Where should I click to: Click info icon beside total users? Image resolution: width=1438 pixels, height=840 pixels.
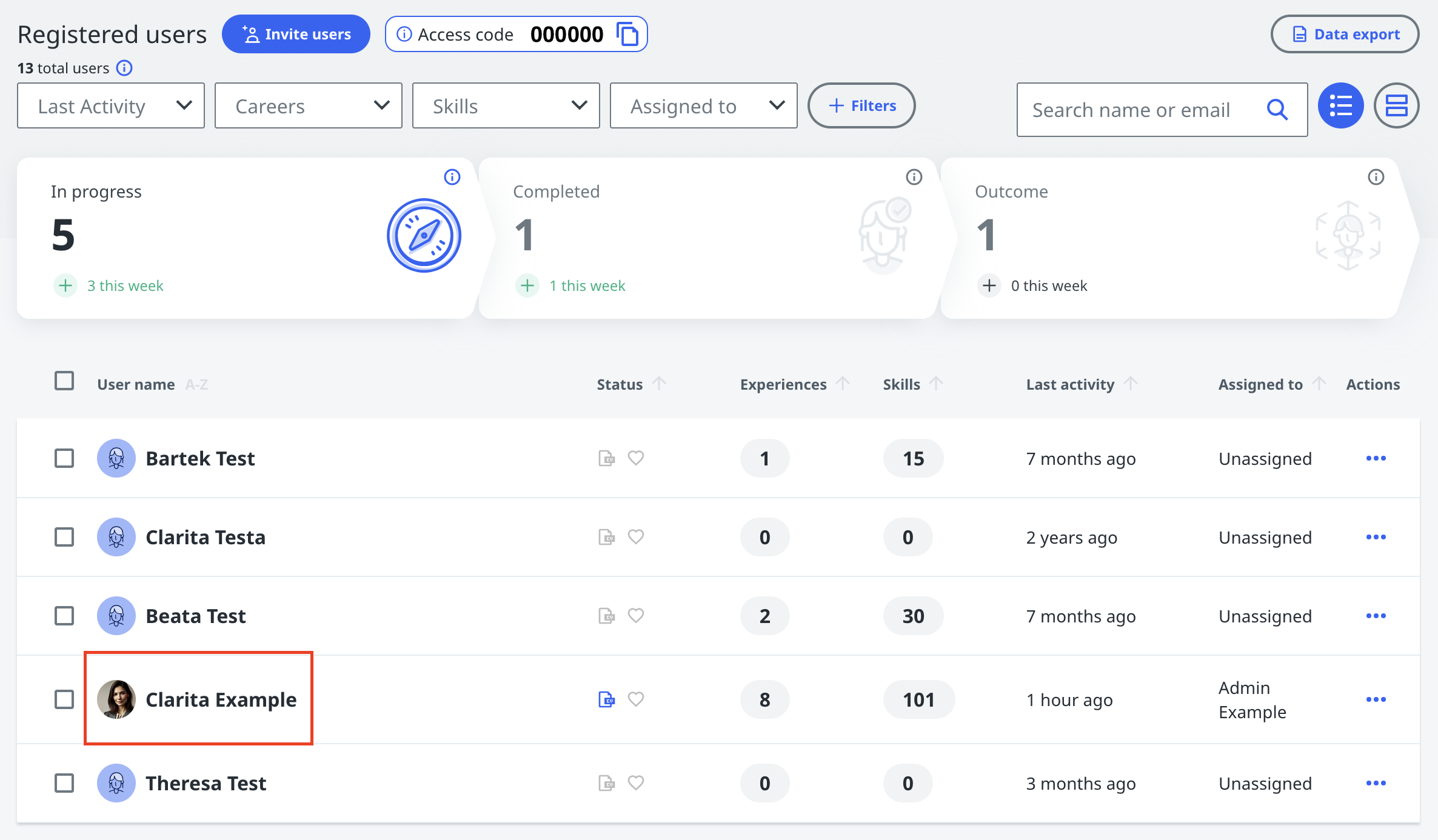pyautogui.click(x=124, y=68)
